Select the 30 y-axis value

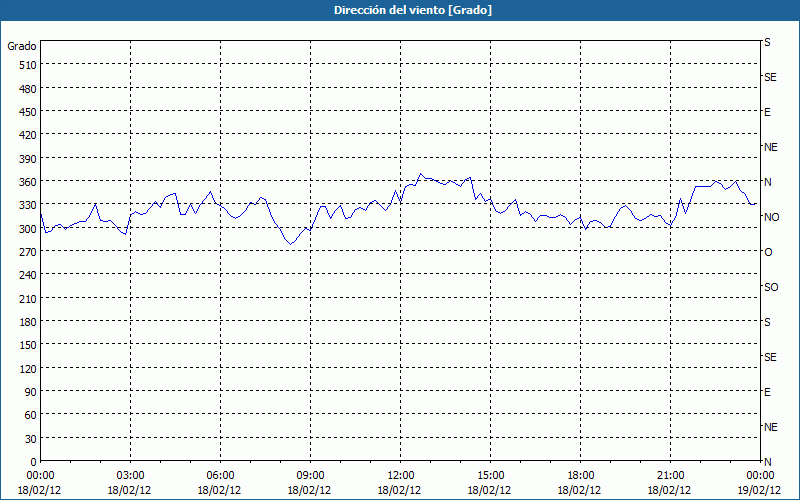pos(31,439)
